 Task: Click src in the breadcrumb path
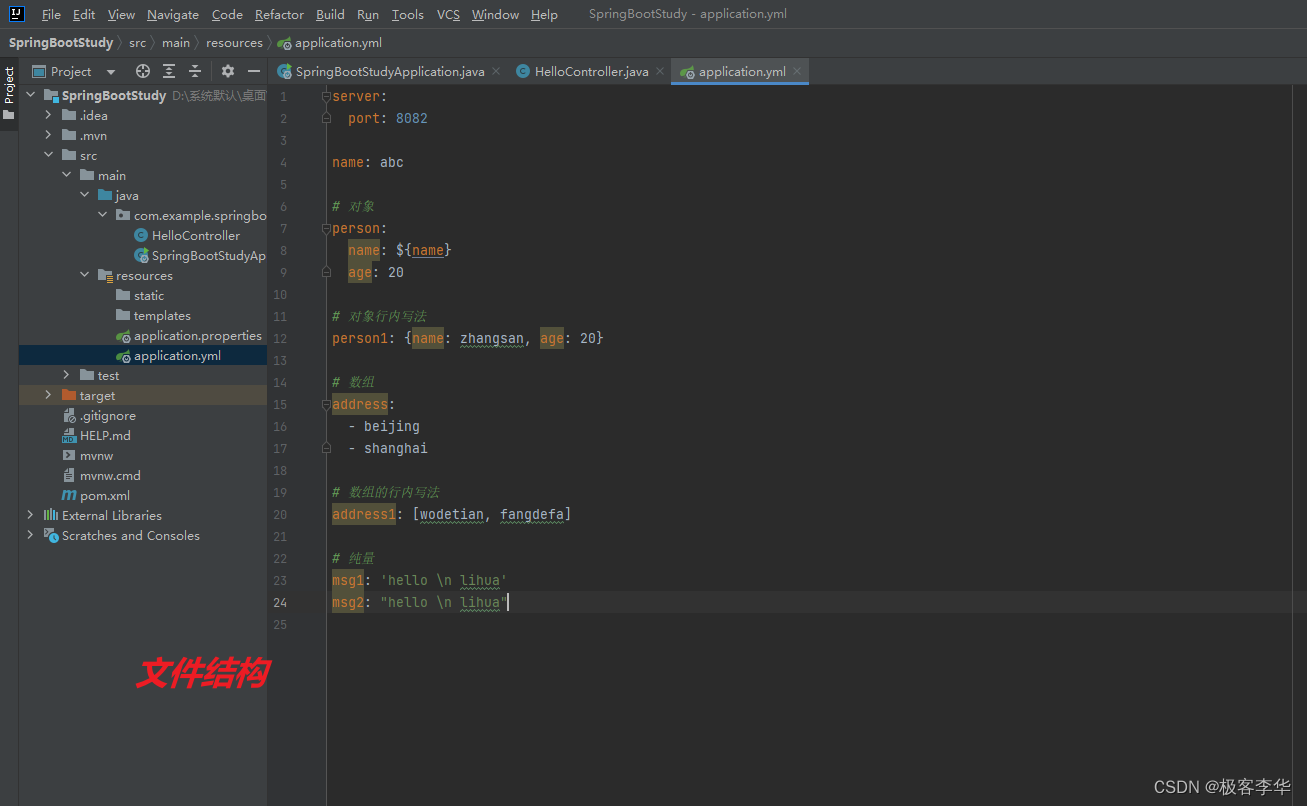pyautogui.click(x=137, y=43)
